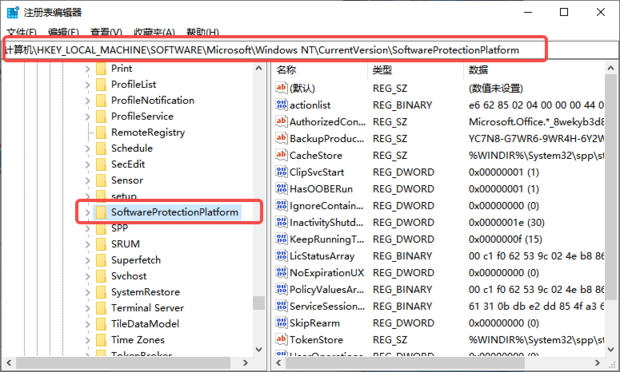Expand the Schedule key

tap(87, 149)
